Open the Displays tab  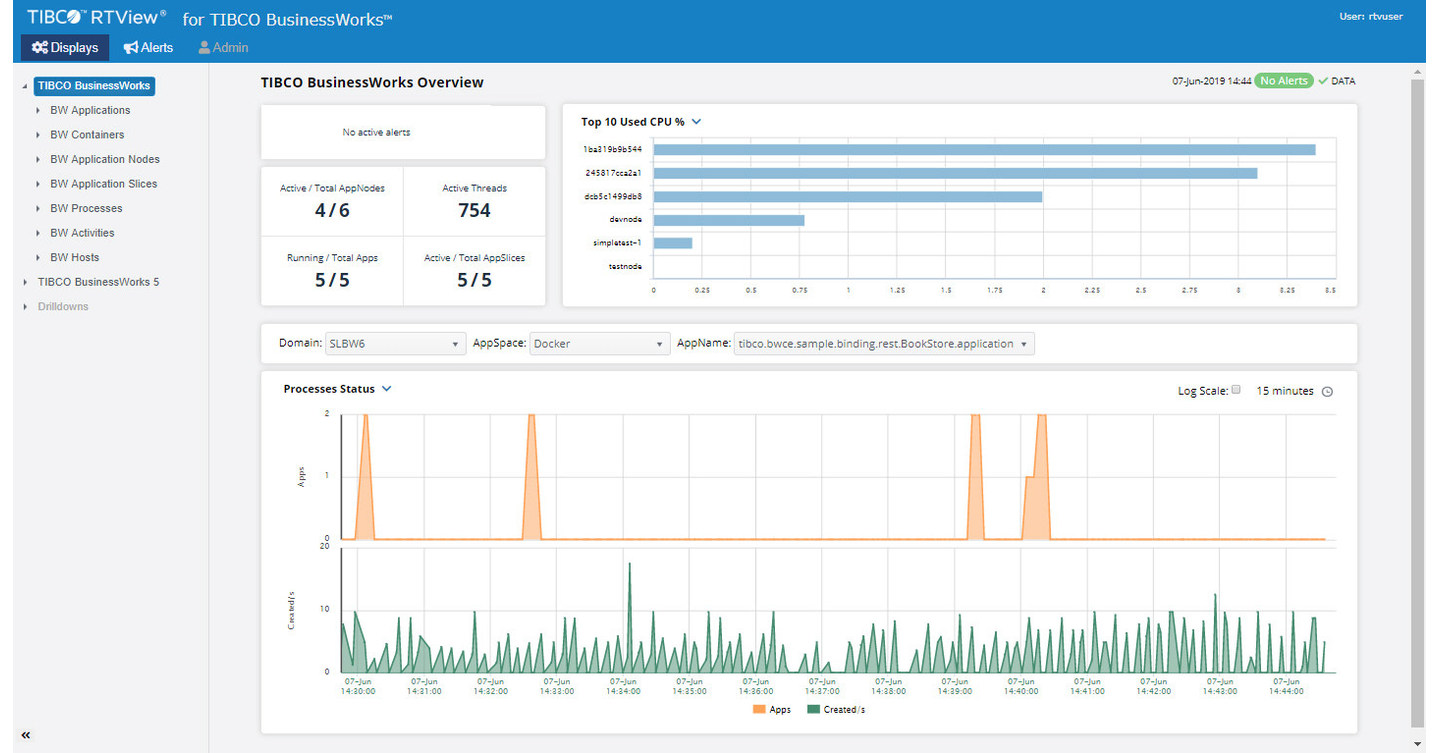tap(65, 48)
